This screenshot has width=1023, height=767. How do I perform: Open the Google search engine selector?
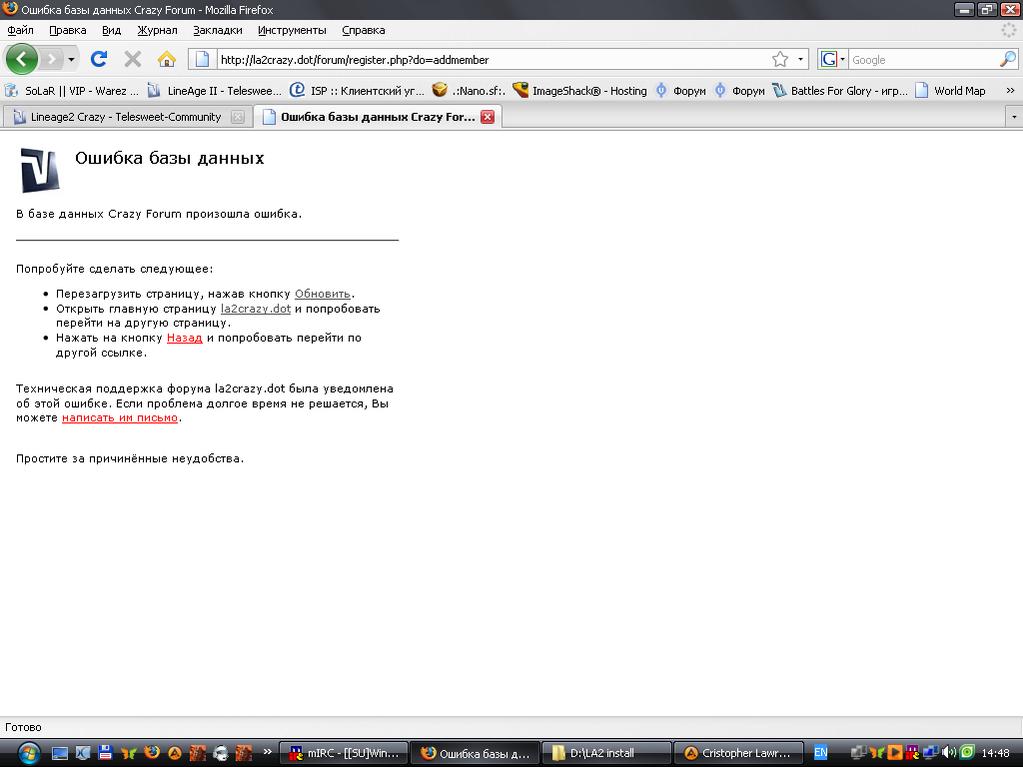click(x=833, y=60)
